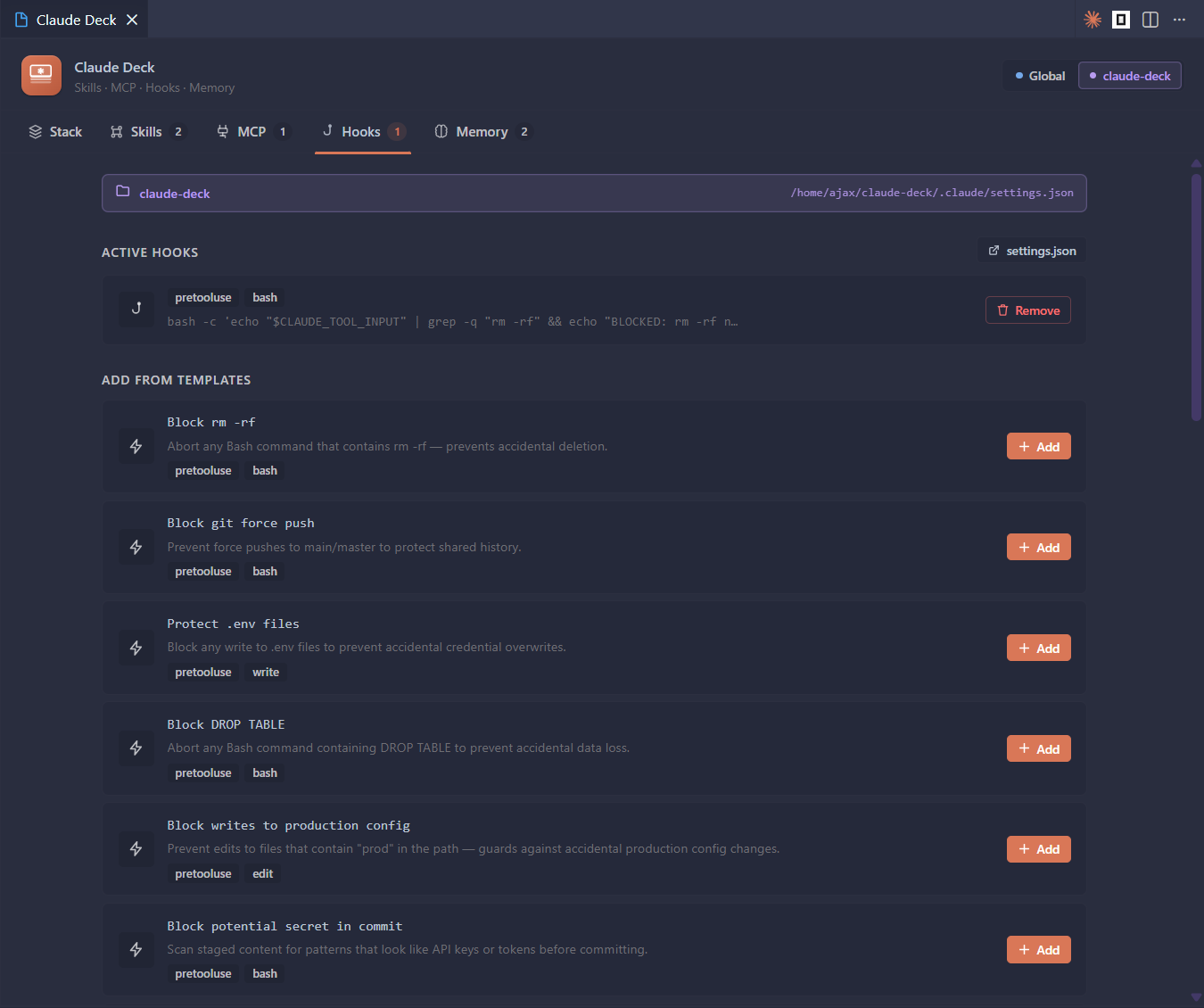Click the bash tag on the active hook
The image size is (1204, 1008).
click(x=265, y=298)
